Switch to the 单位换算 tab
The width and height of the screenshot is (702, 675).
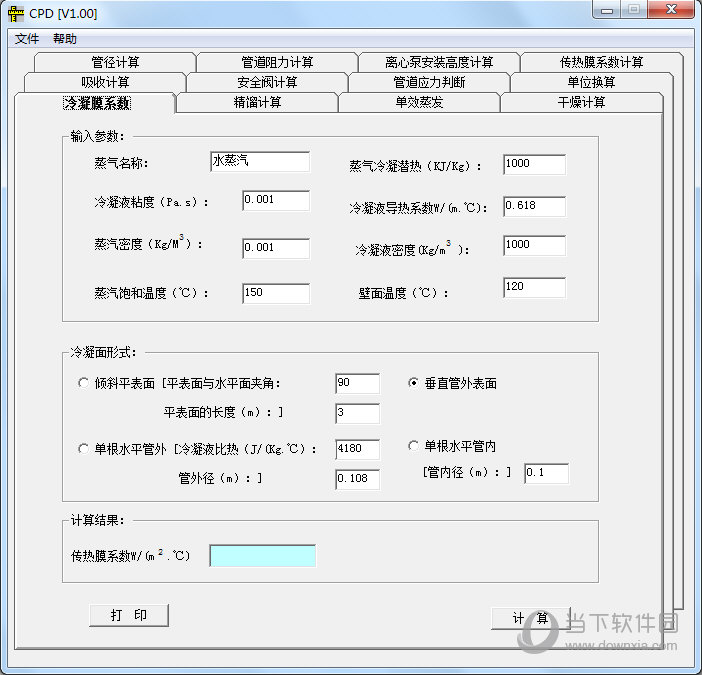(591, 82)
